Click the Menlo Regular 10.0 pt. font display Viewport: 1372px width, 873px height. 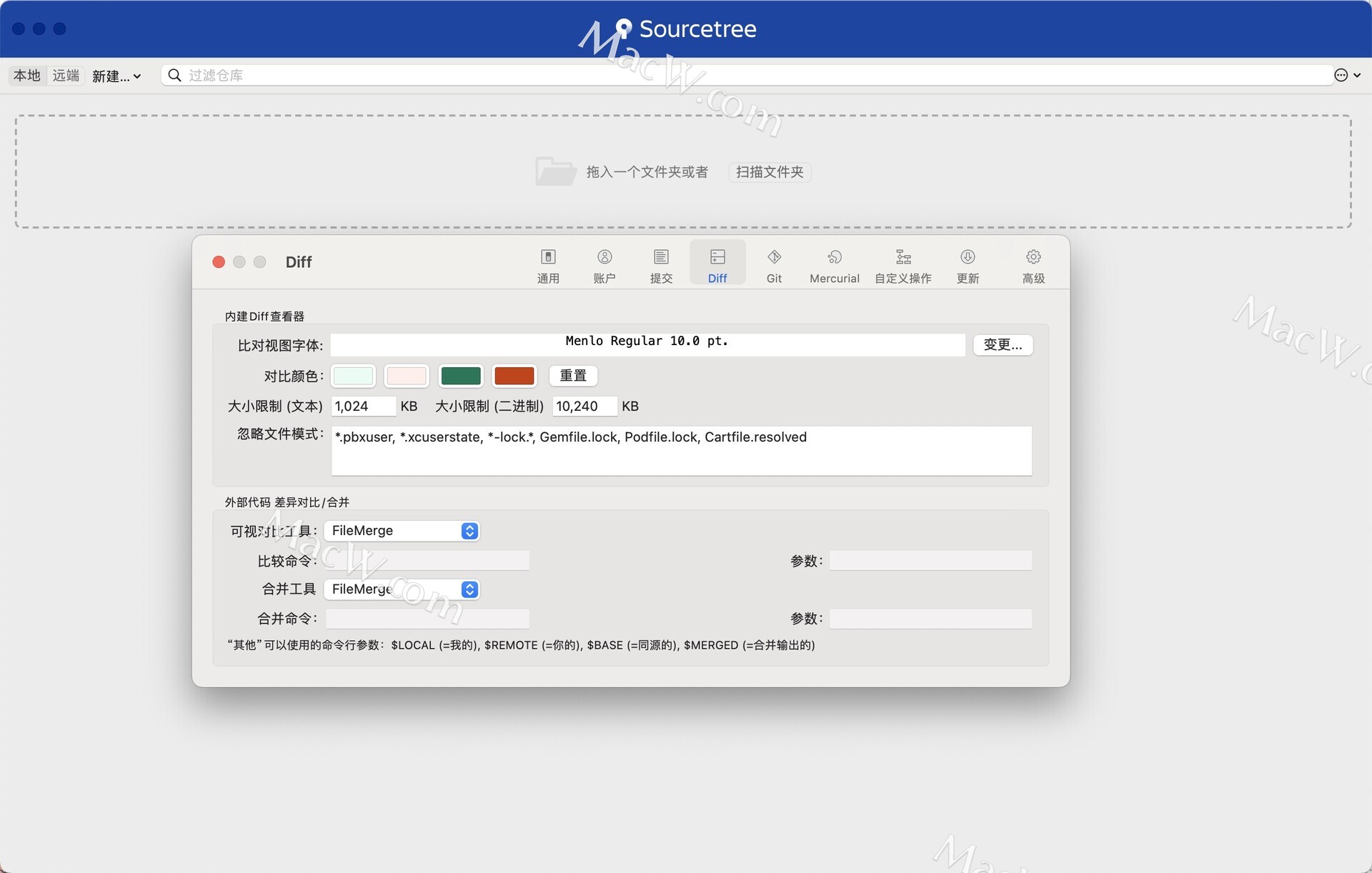tap(647, 345)
